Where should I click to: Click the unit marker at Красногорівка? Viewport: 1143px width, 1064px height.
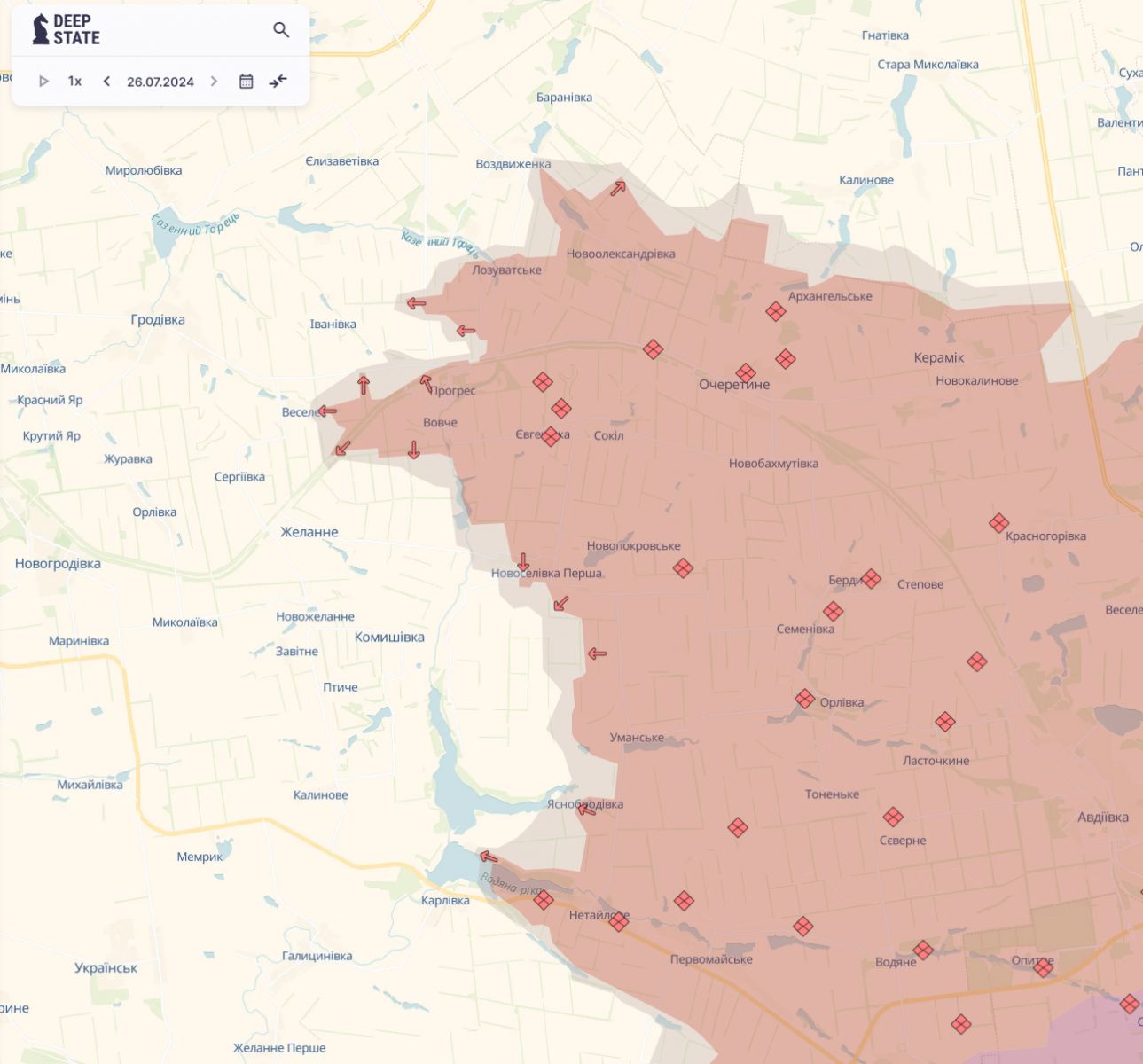[x=998, y=523]
